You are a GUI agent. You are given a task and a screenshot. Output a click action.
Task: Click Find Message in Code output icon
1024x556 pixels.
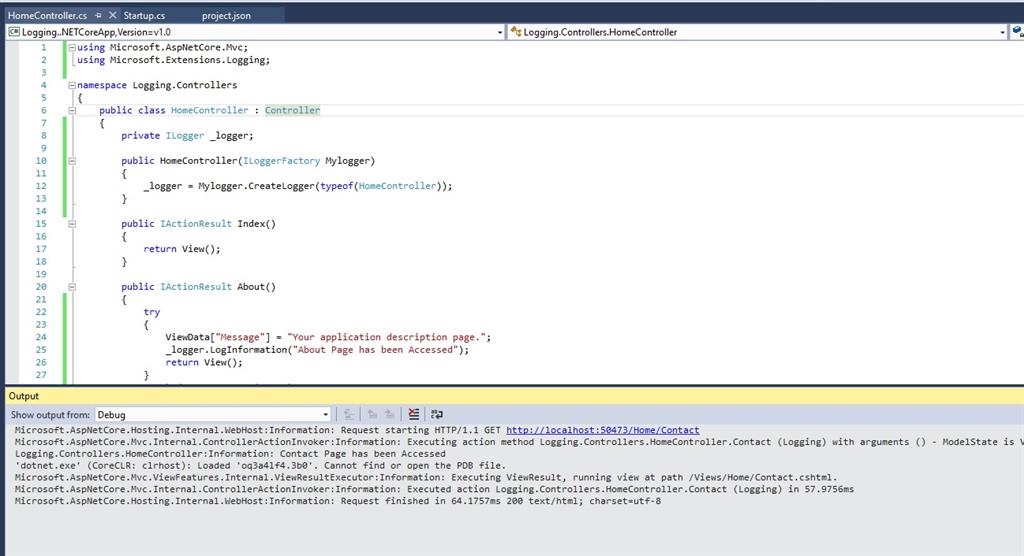(349, 414)
